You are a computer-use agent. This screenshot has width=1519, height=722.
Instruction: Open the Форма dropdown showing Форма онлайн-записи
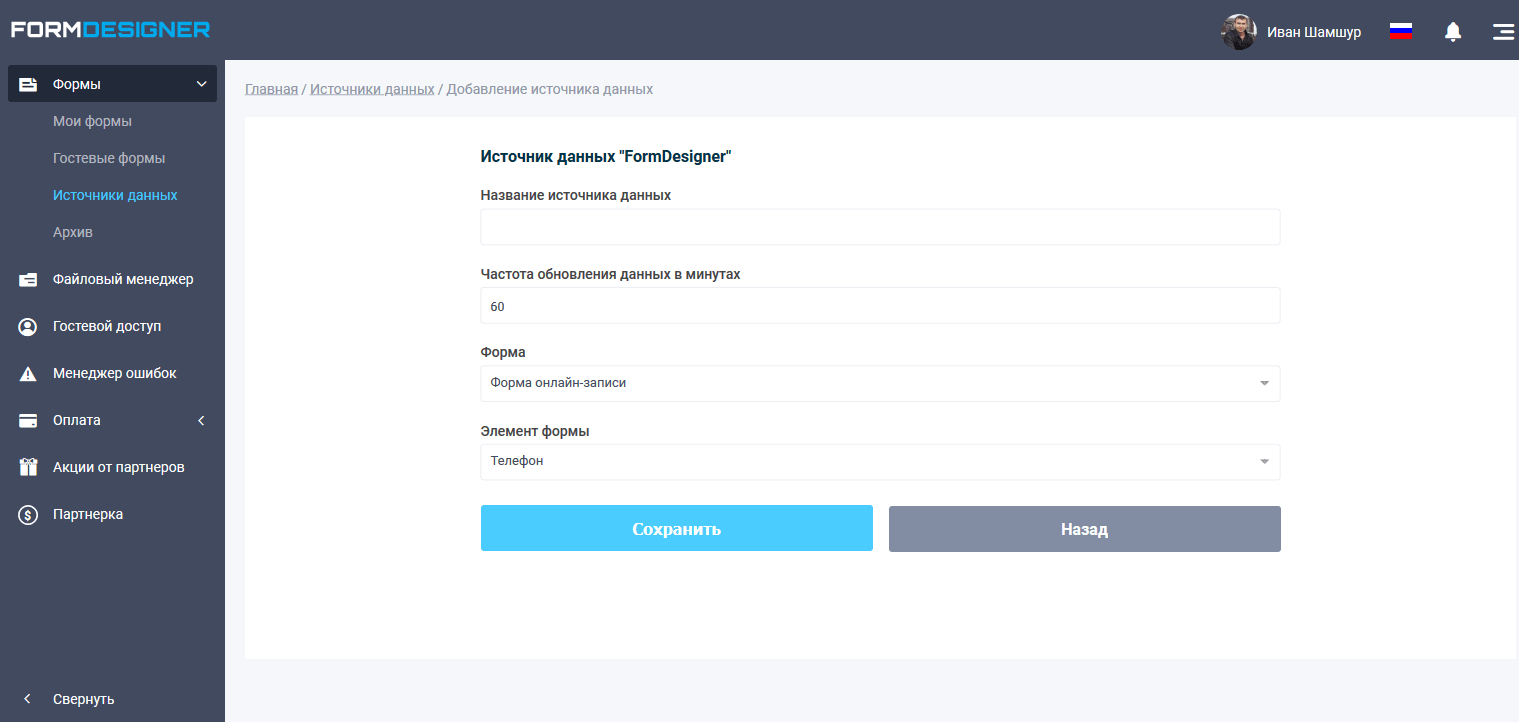(880, 383)
